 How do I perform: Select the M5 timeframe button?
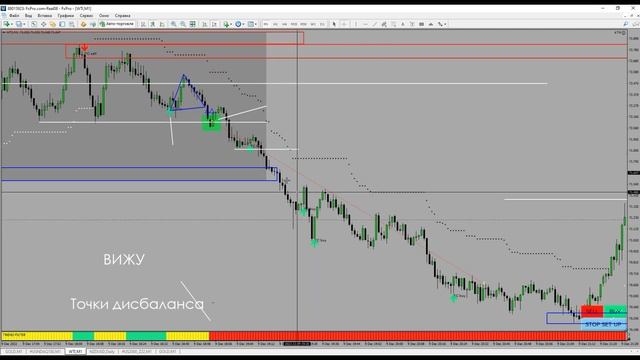[x=275, y=24]
